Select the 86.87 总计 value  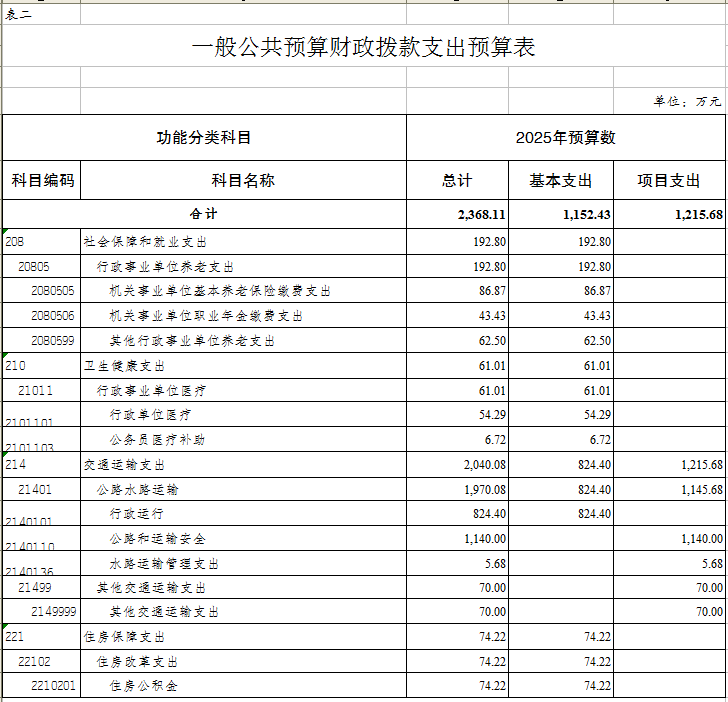point(457,291)
